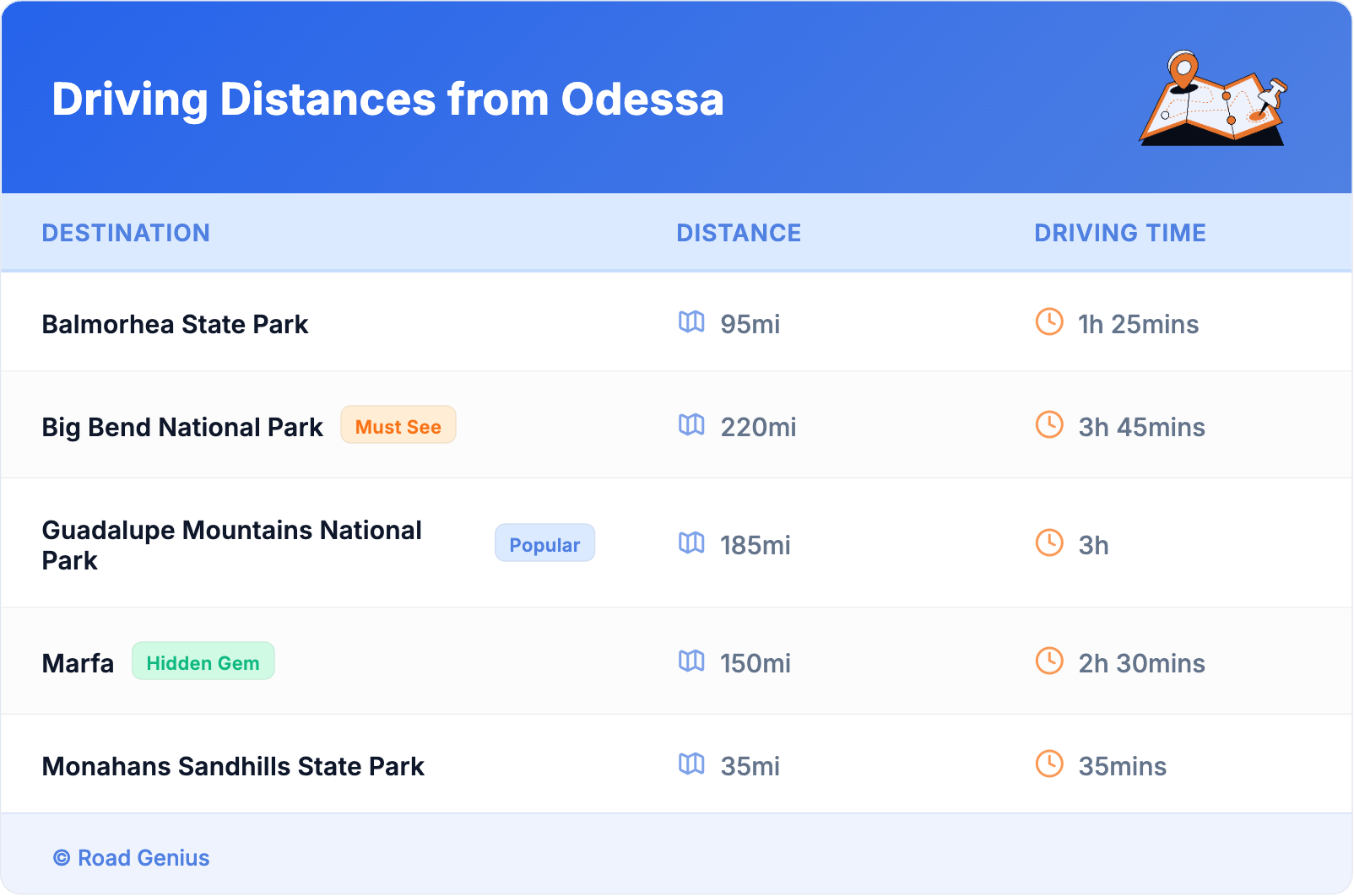Click the map icon beside 185mi

click(x=691, y=543)
